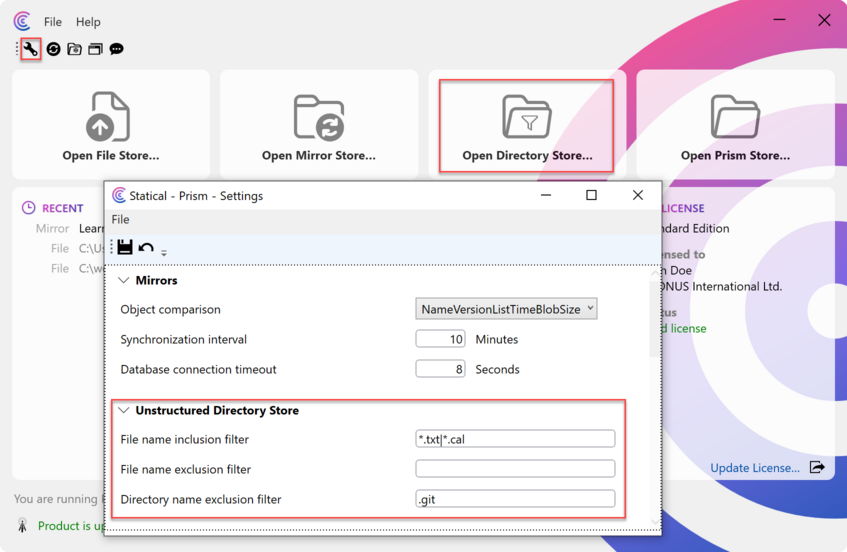
Task: Open File menu in main window
Action: coord(53,22)
